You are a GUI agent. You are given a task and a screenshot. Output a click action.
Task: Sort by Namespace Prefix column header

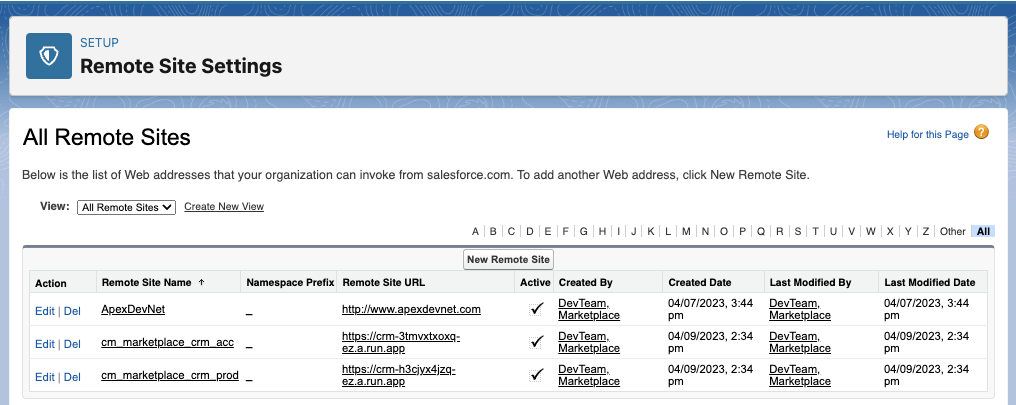click(290, 283)
